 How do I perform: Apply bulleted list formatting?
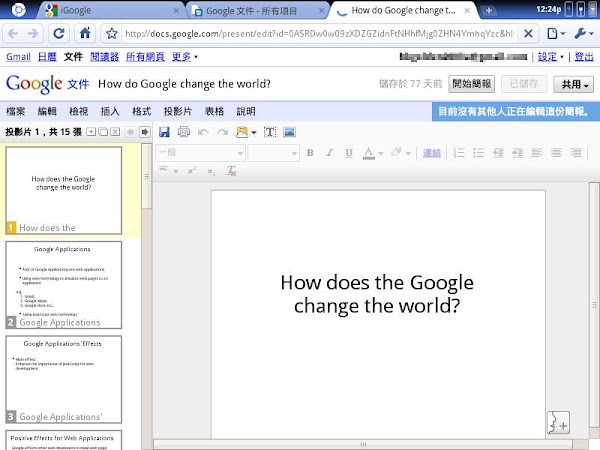pyautogui.click(x=478, y=153)
